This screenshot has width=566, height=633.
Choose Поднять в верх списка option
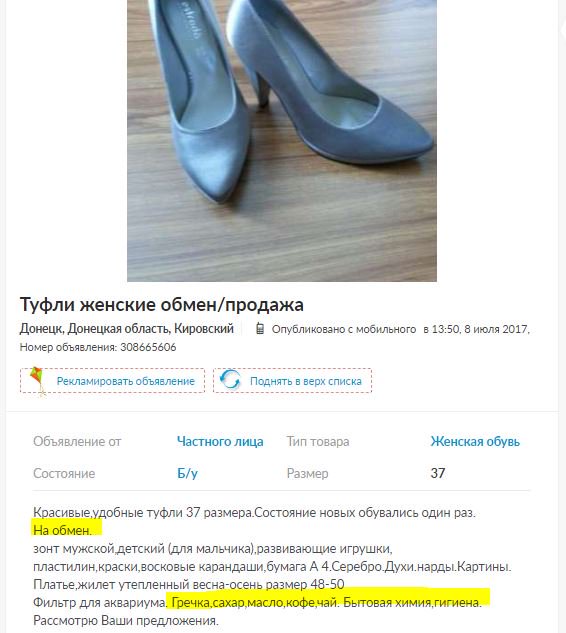(x=306, y=381)
